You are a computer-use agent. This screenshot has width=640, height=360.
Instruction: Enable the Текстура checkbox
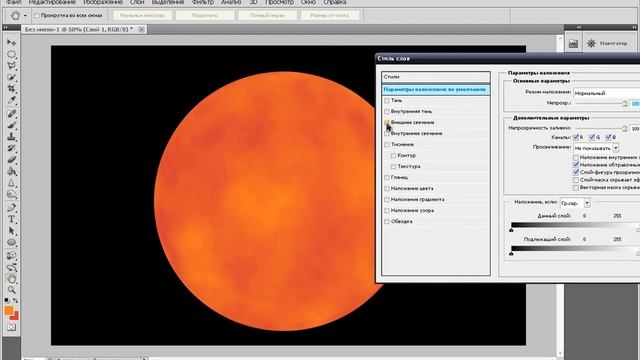pyautogui.click(x=393, y=167)
